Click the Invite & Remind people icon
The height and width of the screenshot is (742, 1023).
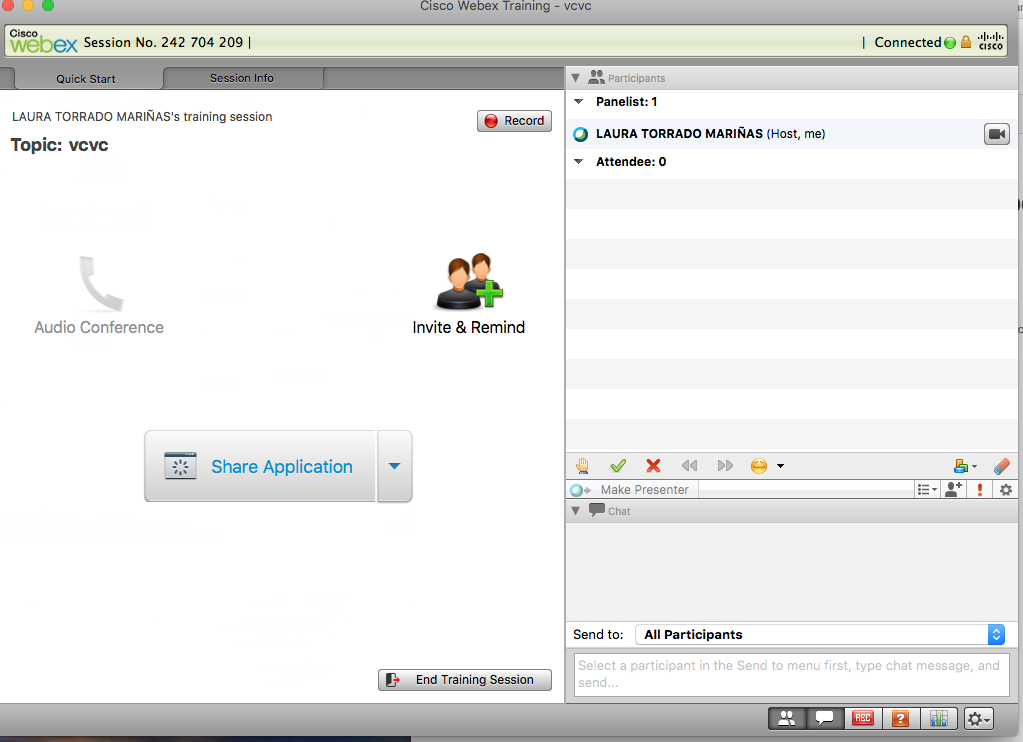point(468,283)
